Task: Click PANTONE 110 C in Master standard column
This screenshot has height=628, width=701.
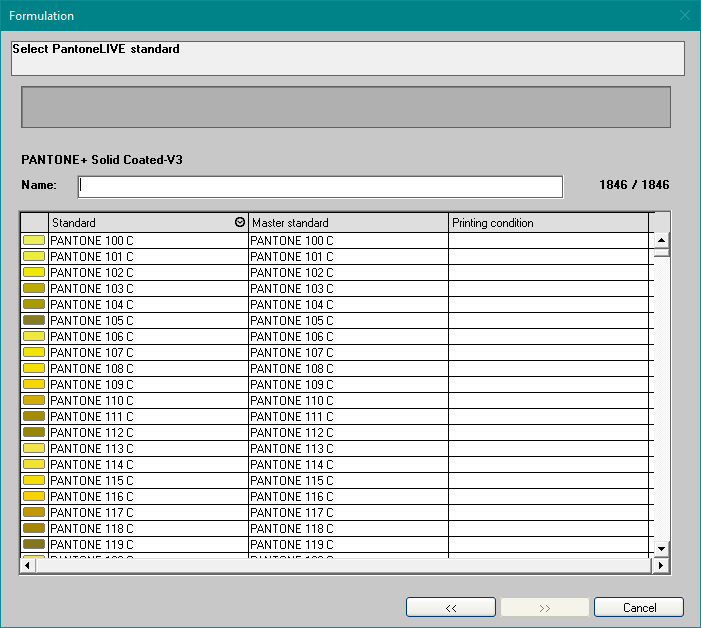Action: click(348, 400)
